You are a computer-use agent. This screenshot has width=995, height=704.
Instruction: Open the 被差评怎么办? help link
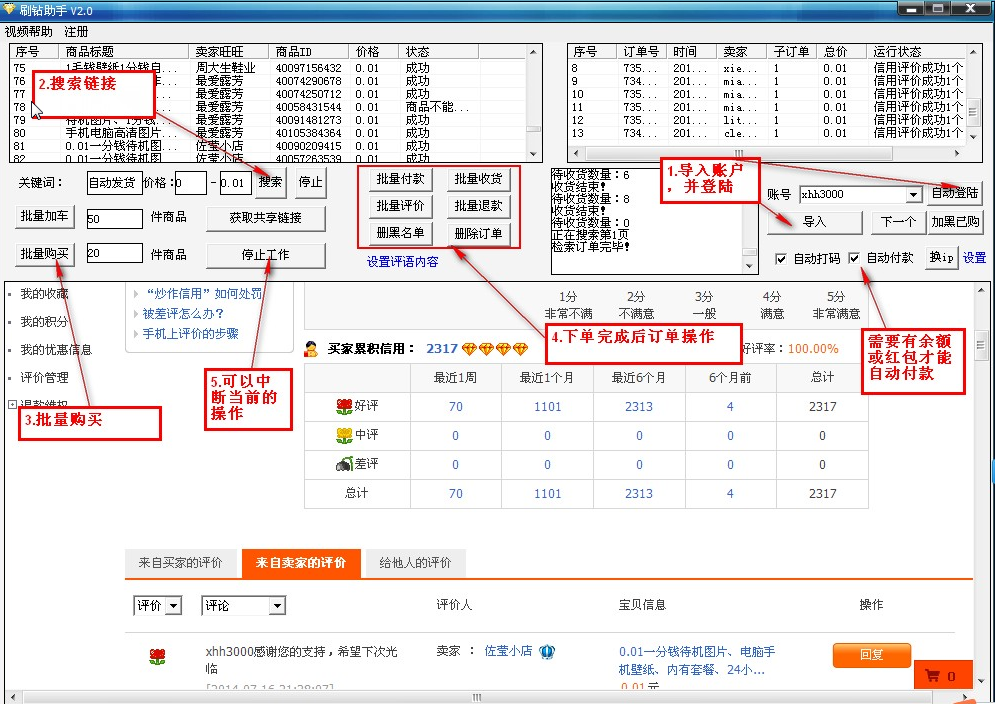click(183, 314)
